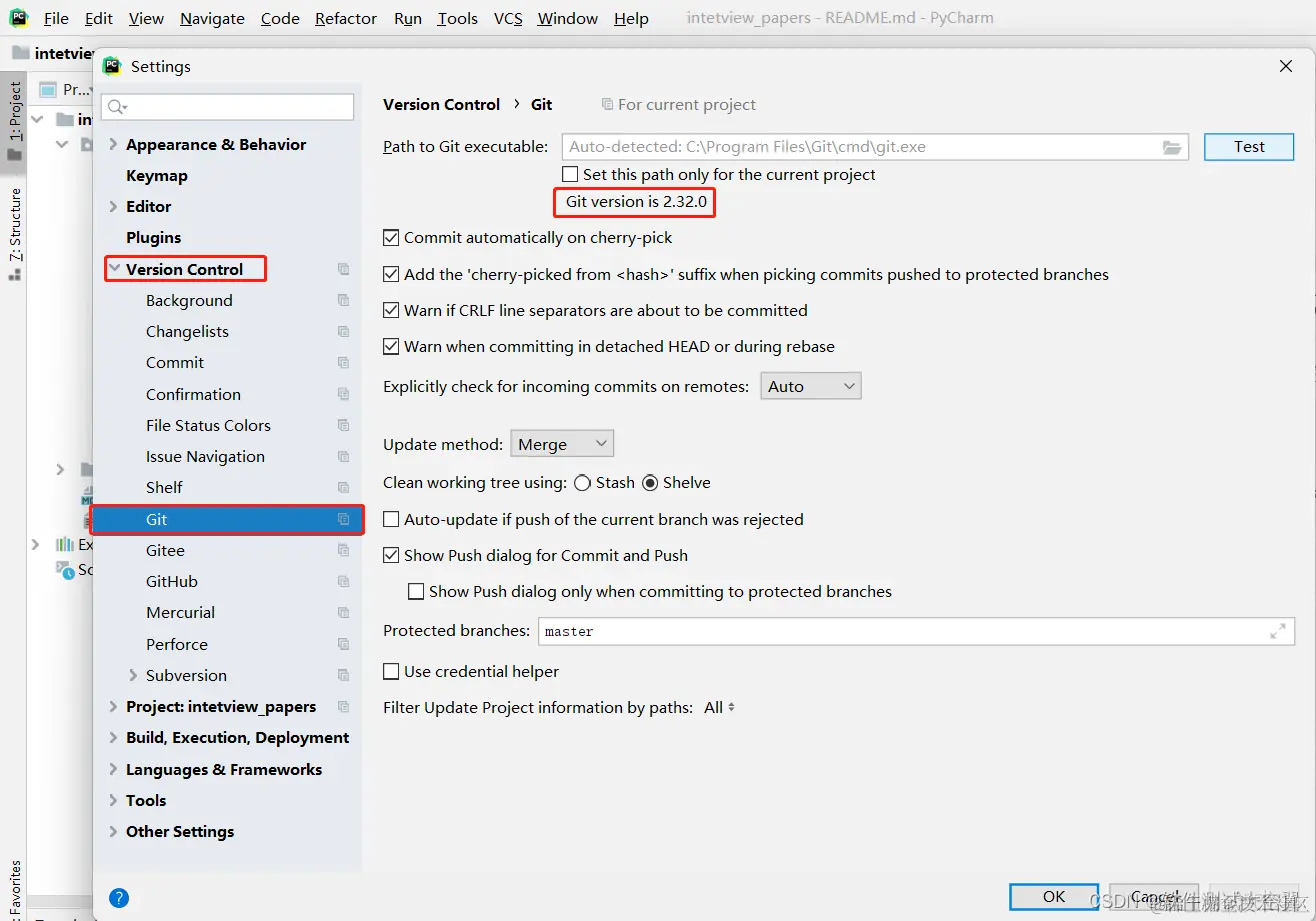Viewport: 1316px width, 921px height.
Task: Click the project-level icon next to Mercurial
Action: [x=343, y=613]
